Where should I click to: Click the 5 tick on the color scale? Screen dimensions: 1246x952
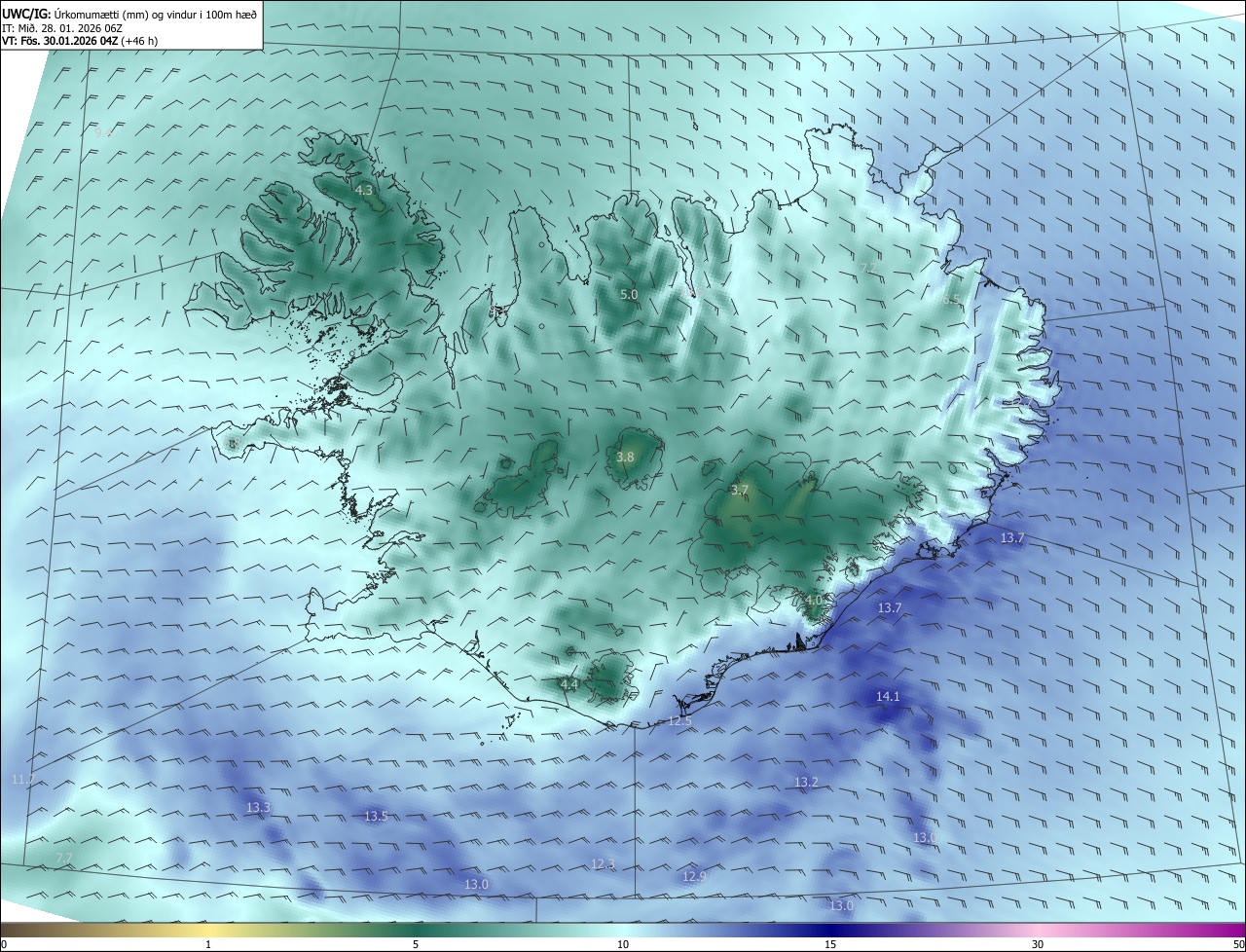pyautogui.click(x=416, y=944)
